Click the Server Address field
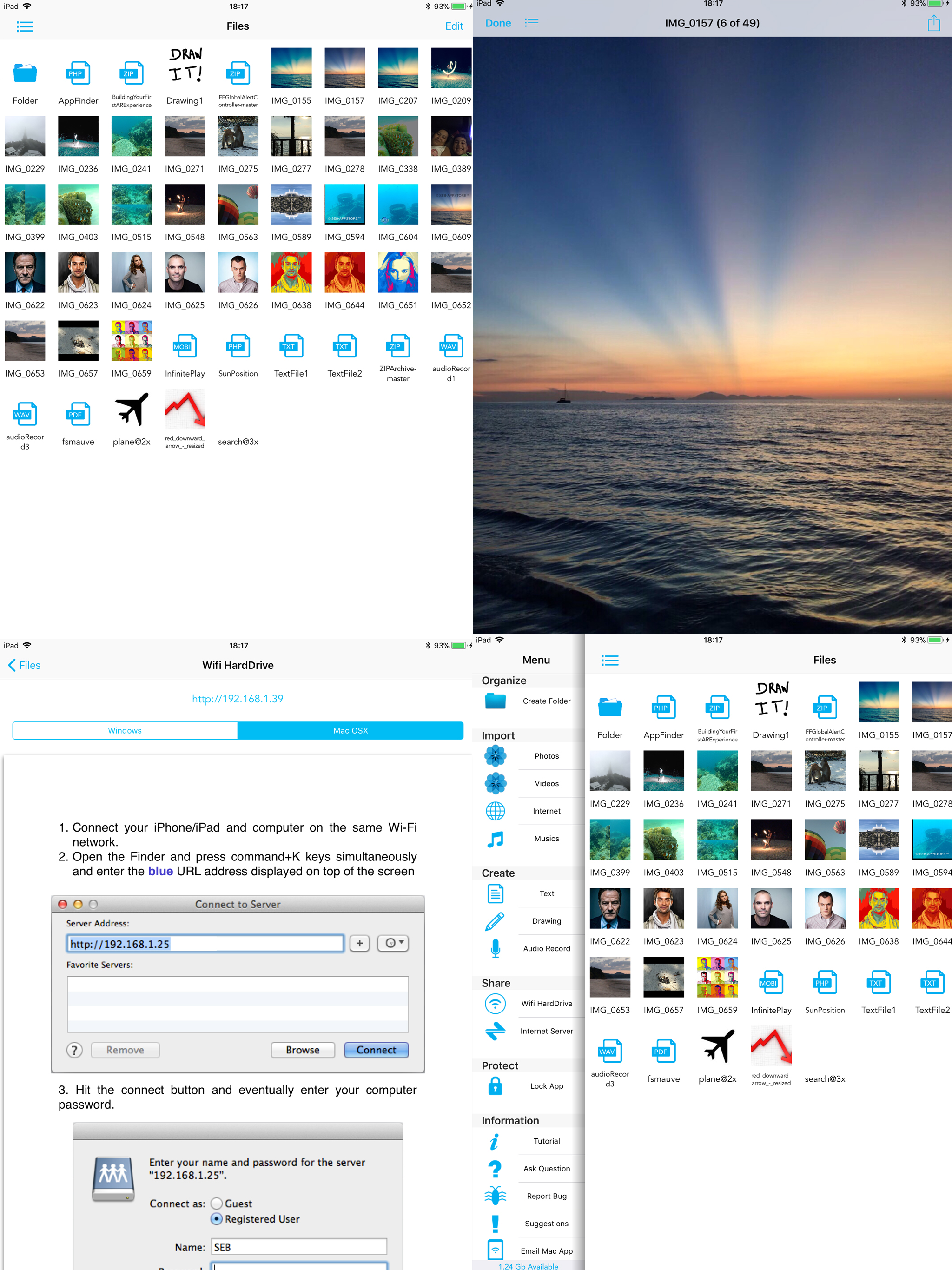952x1270 pixels. point(205,944)
